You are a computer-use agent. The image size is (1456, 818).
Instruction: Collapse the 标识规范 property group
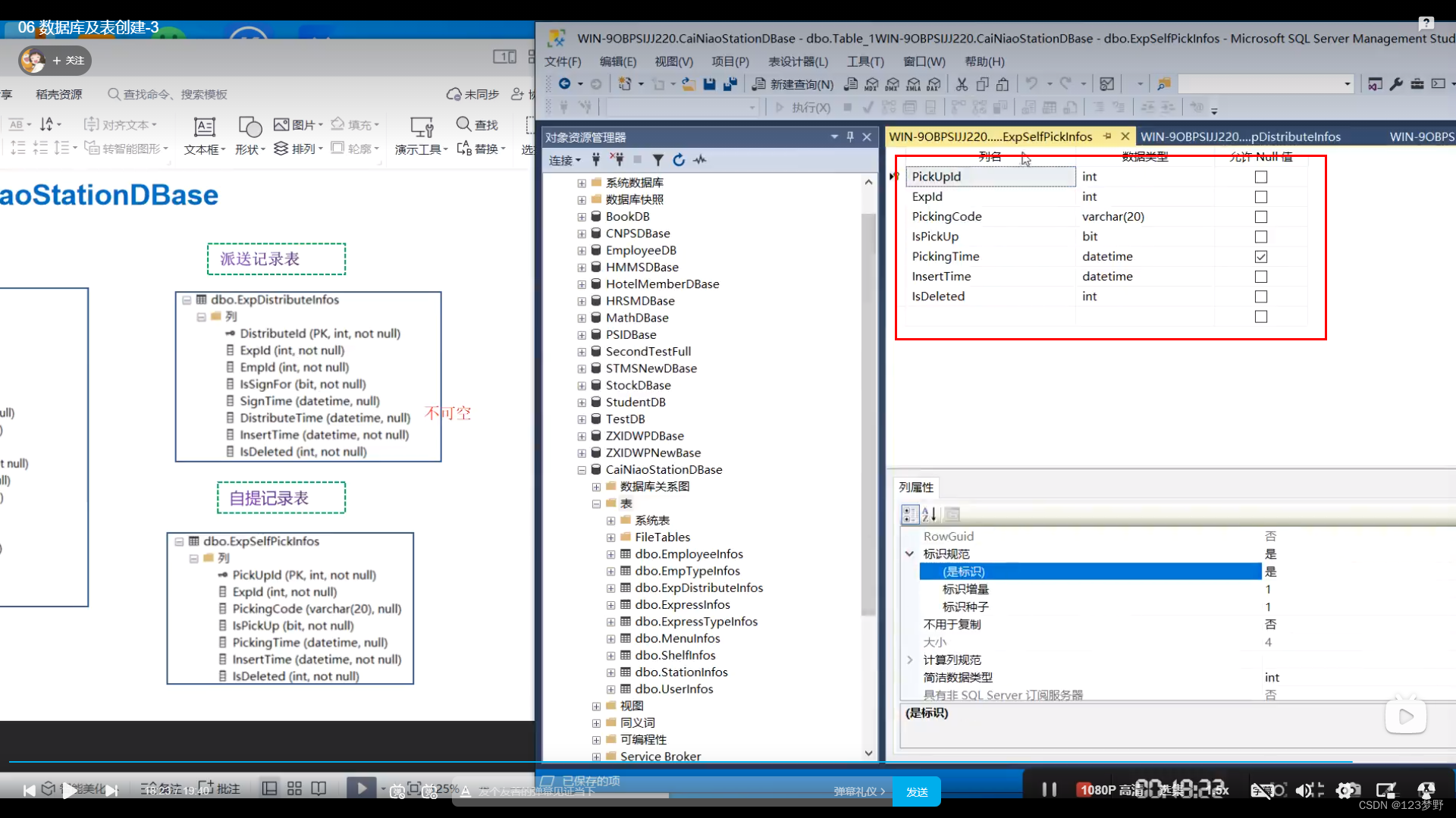909,554
